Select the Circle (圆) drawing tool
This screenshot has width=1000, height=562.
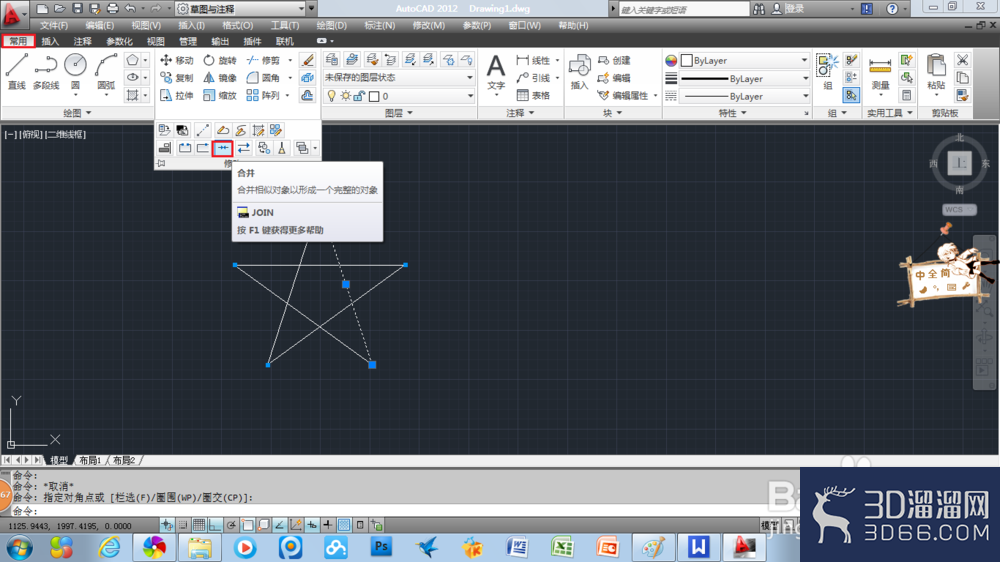(x=75, y=71)
